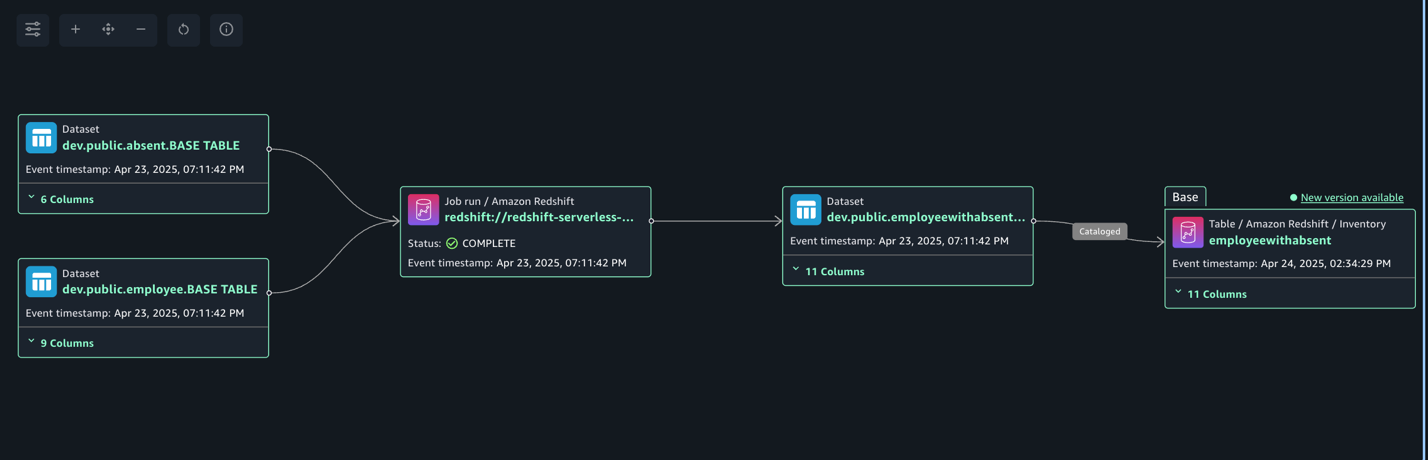1428x460 pixels.
Task: Zoom out with the minus button
Action: [141, 30]
